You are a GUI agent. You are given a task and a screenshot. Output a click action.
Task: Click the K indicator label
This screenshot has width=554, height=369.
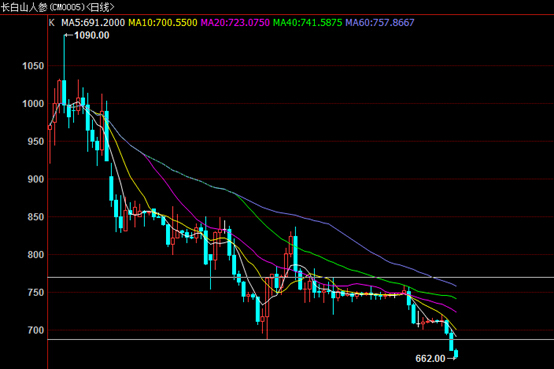(x=52, y=23)
